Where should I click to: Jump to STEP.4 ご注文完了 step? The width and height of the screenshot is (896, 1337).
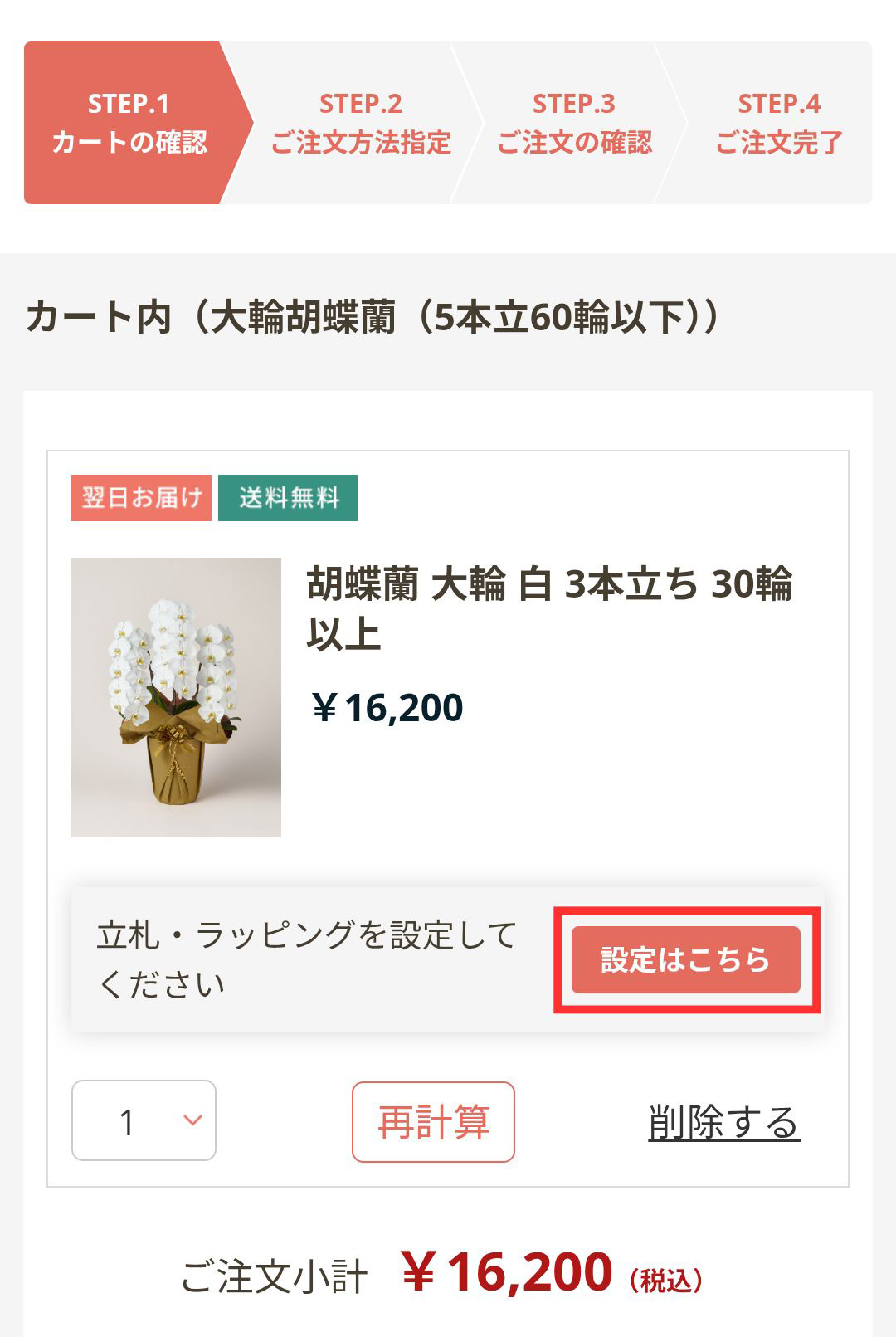778,123
